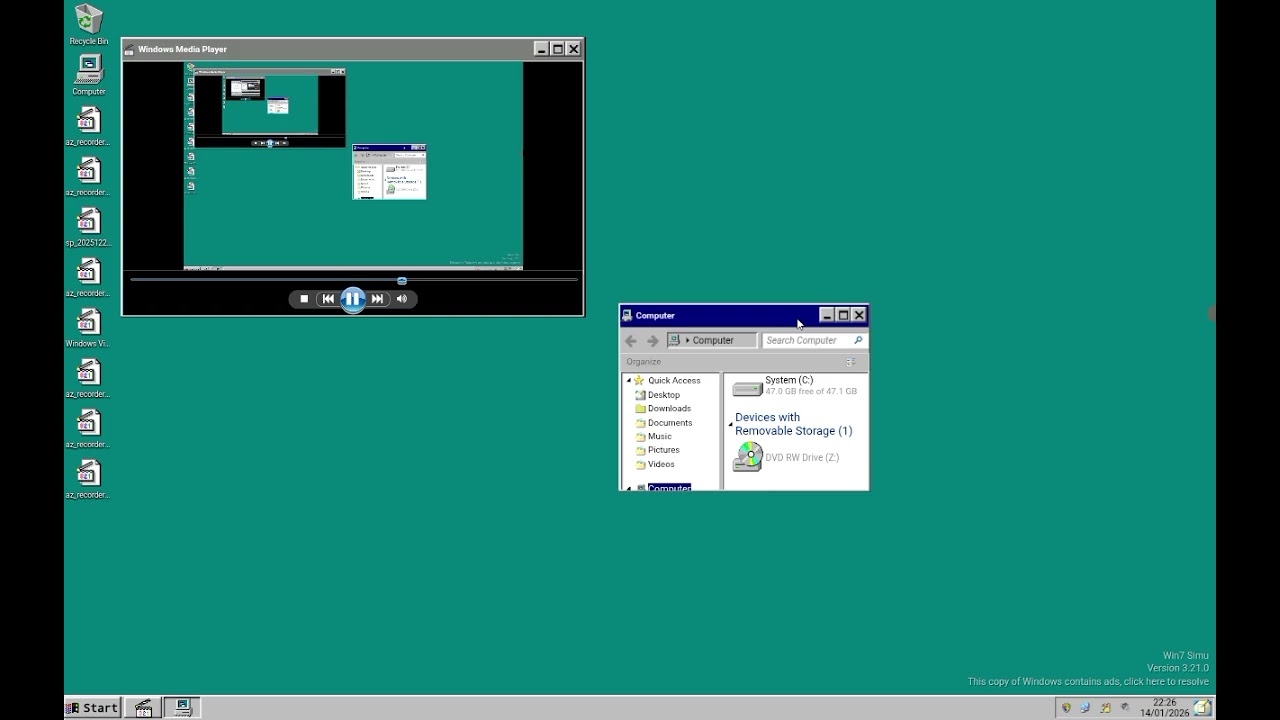Go back in the Computer window

(631, 341)
